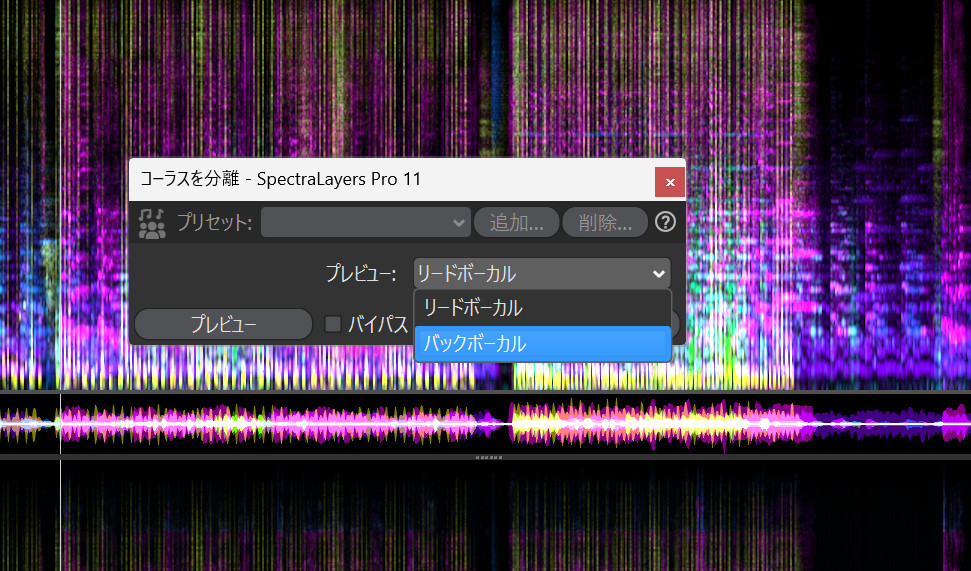
Task: Expand the プレビュー source combo box
Action: pos(542,273)
